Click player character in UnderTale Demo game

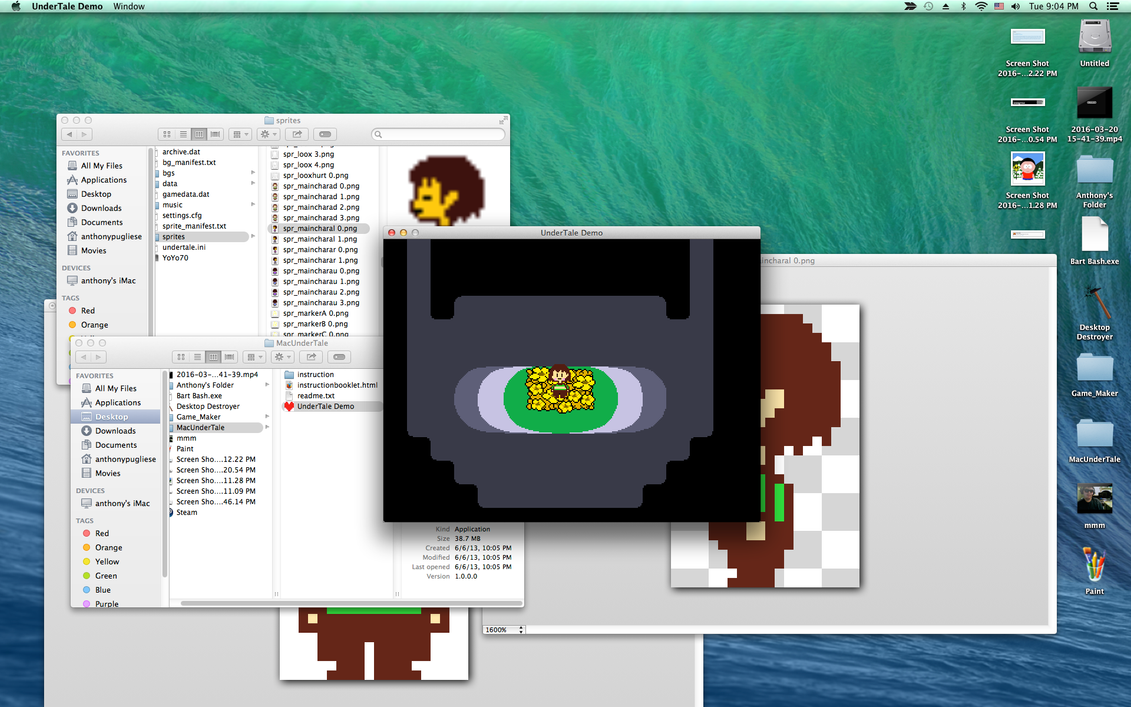tap(560, 382)
